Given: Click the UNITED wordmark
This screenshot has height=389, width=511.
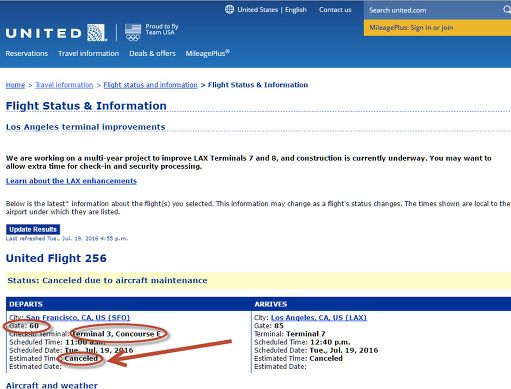Looking at the screenshot, I should click(x=43, y=33).
